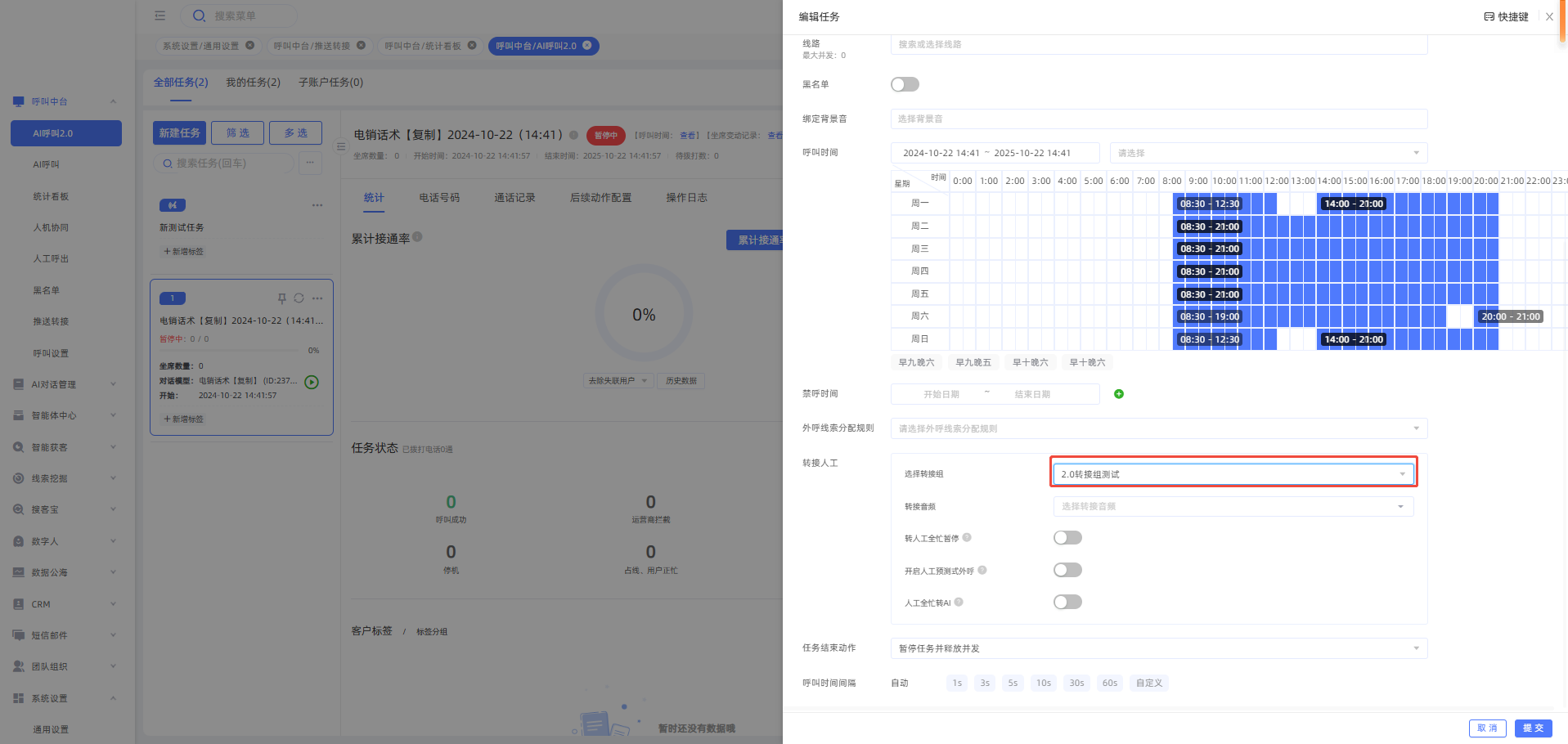Open the 选择转接组 dropdown
Screen dimensions: 1568x744
tap(1233, 474)
